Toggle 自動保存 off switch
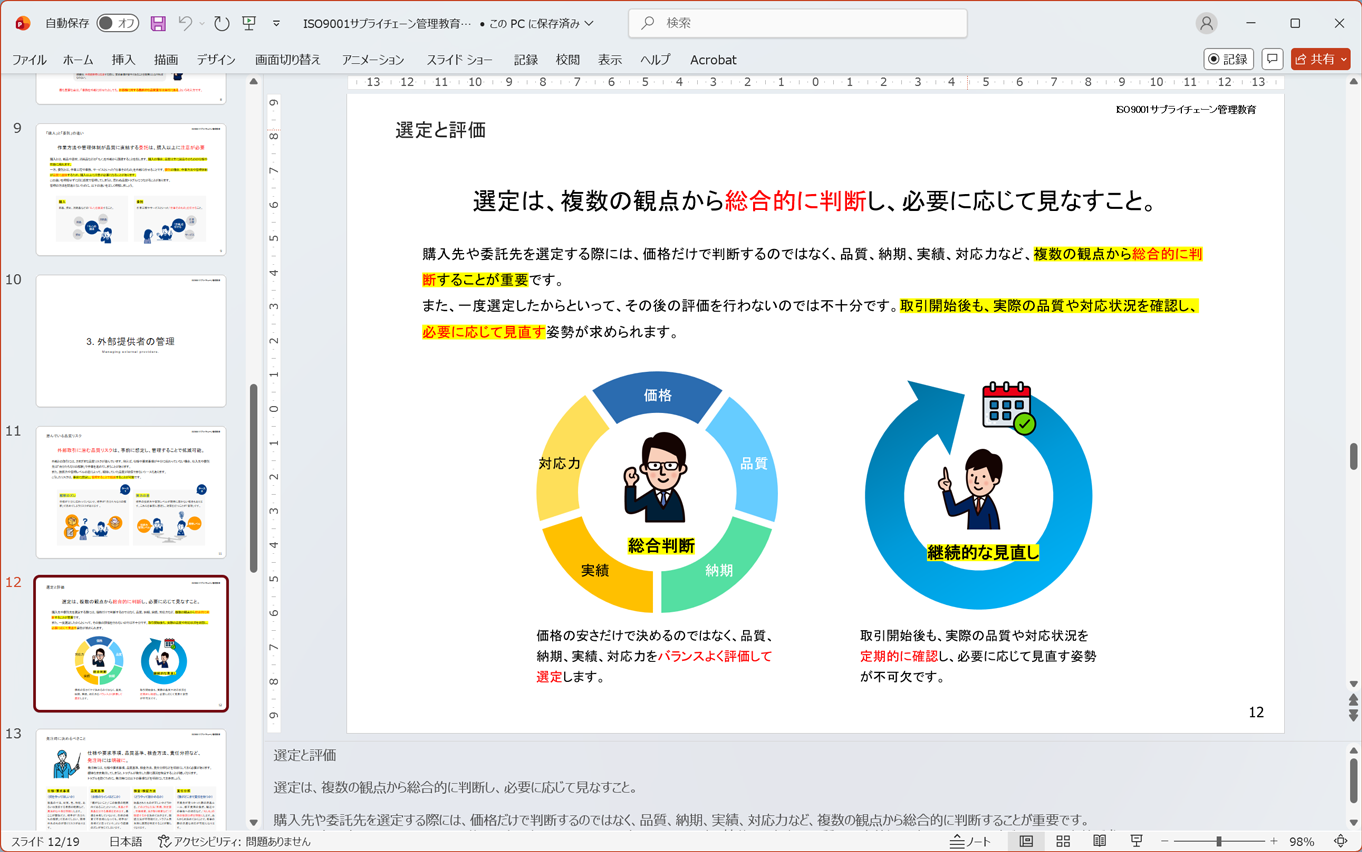The height and width of the screenshot is (852, 1362). (x=118, y=23)
